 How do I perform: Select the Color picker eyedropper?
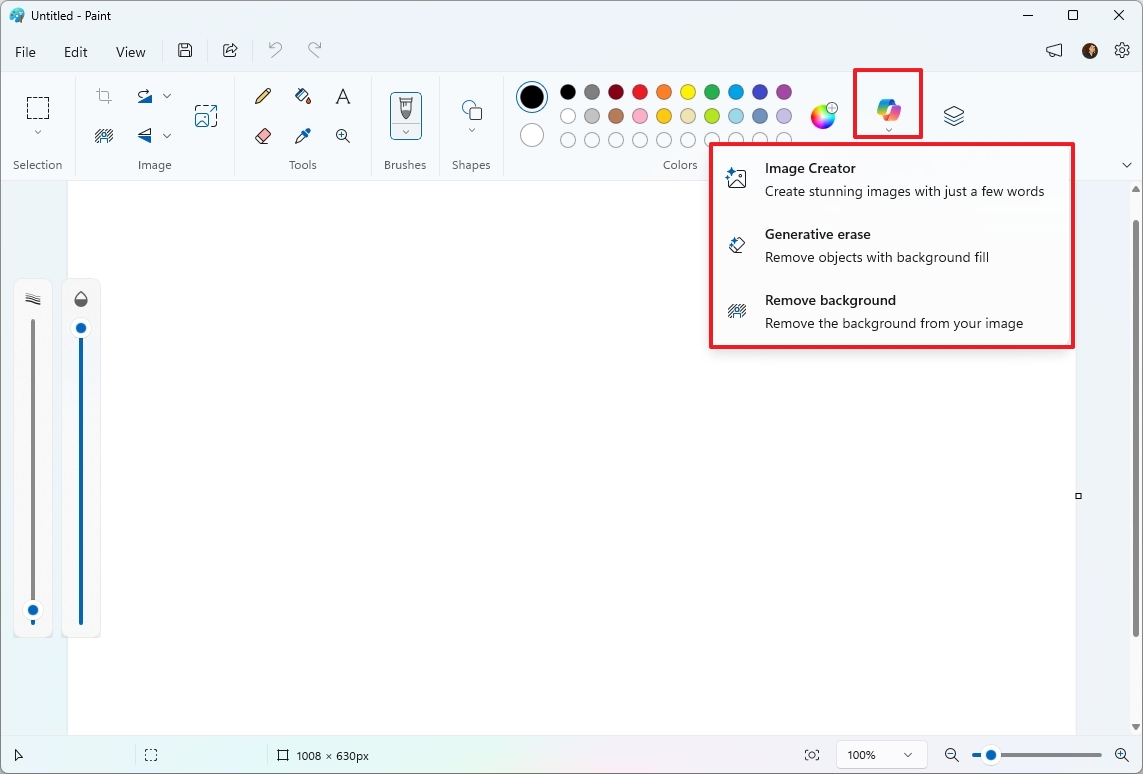pos(303,136)
